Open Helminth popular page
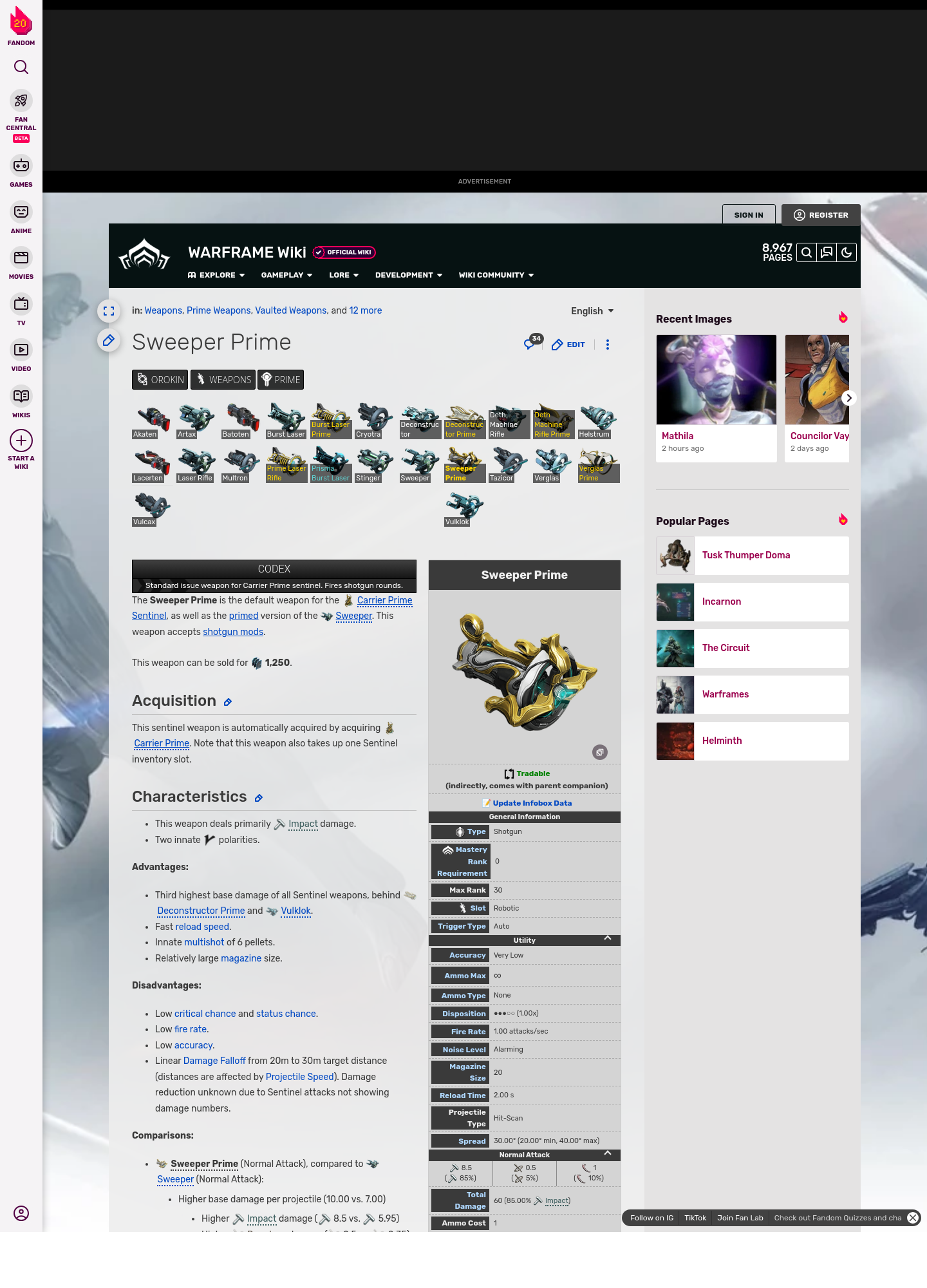Viewport: 927px width, 1288px height. tap(753, 741)
